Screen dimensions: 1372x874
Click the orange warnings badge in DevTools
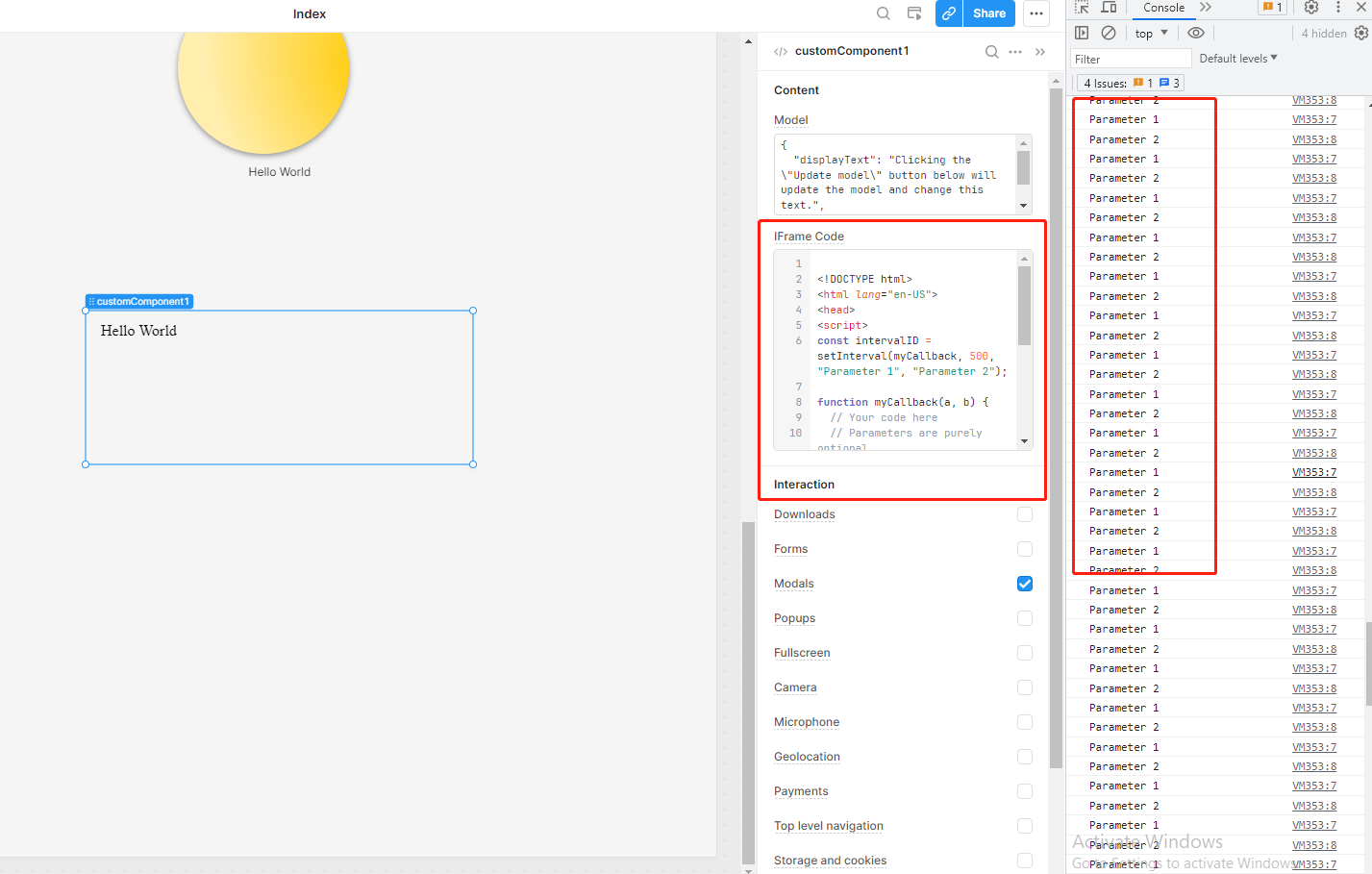[1271, 8]
